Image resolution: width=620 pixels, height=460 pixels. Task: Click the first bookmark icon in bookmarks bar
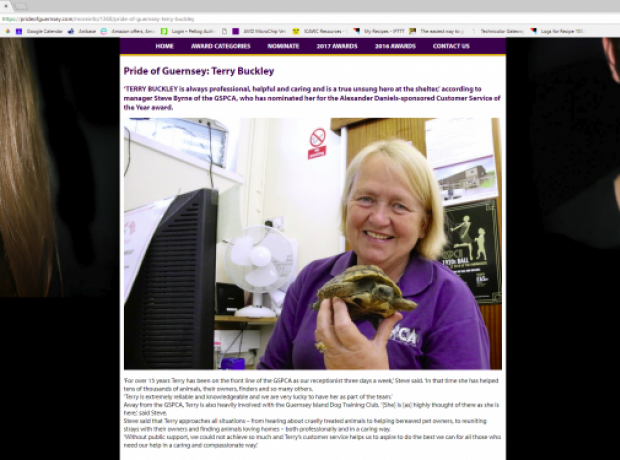pyautogui.click(x=8, y=31)
